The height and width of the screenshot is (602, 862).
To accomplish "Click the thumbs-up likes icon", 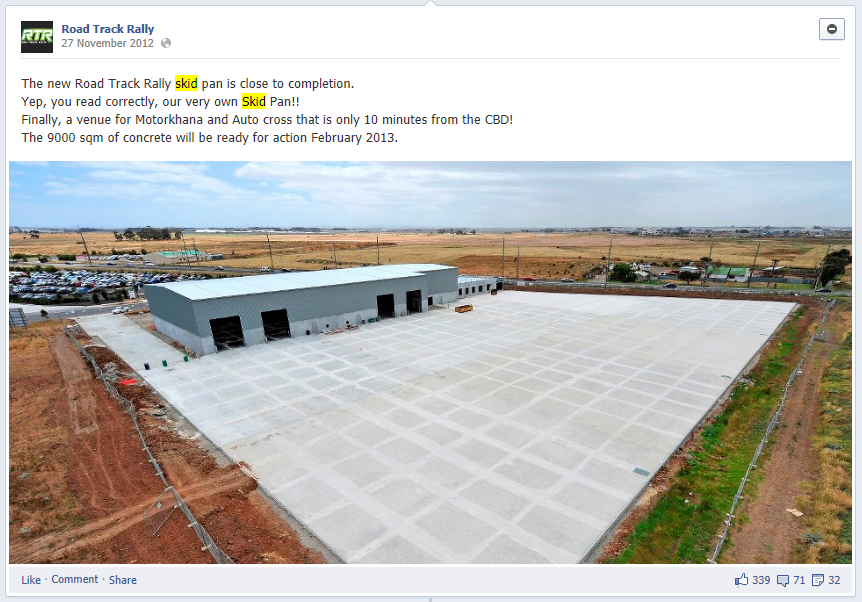I will pos(742,579).
